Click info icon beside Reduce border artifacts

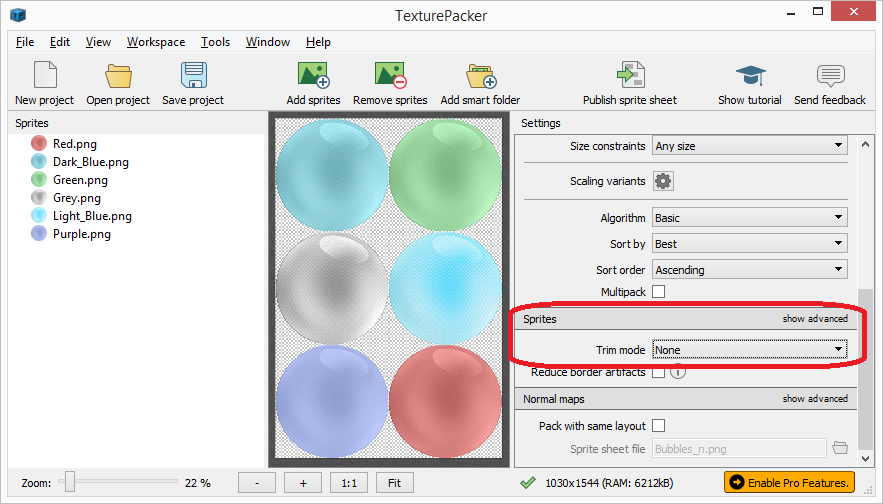[x=678, y=372]
